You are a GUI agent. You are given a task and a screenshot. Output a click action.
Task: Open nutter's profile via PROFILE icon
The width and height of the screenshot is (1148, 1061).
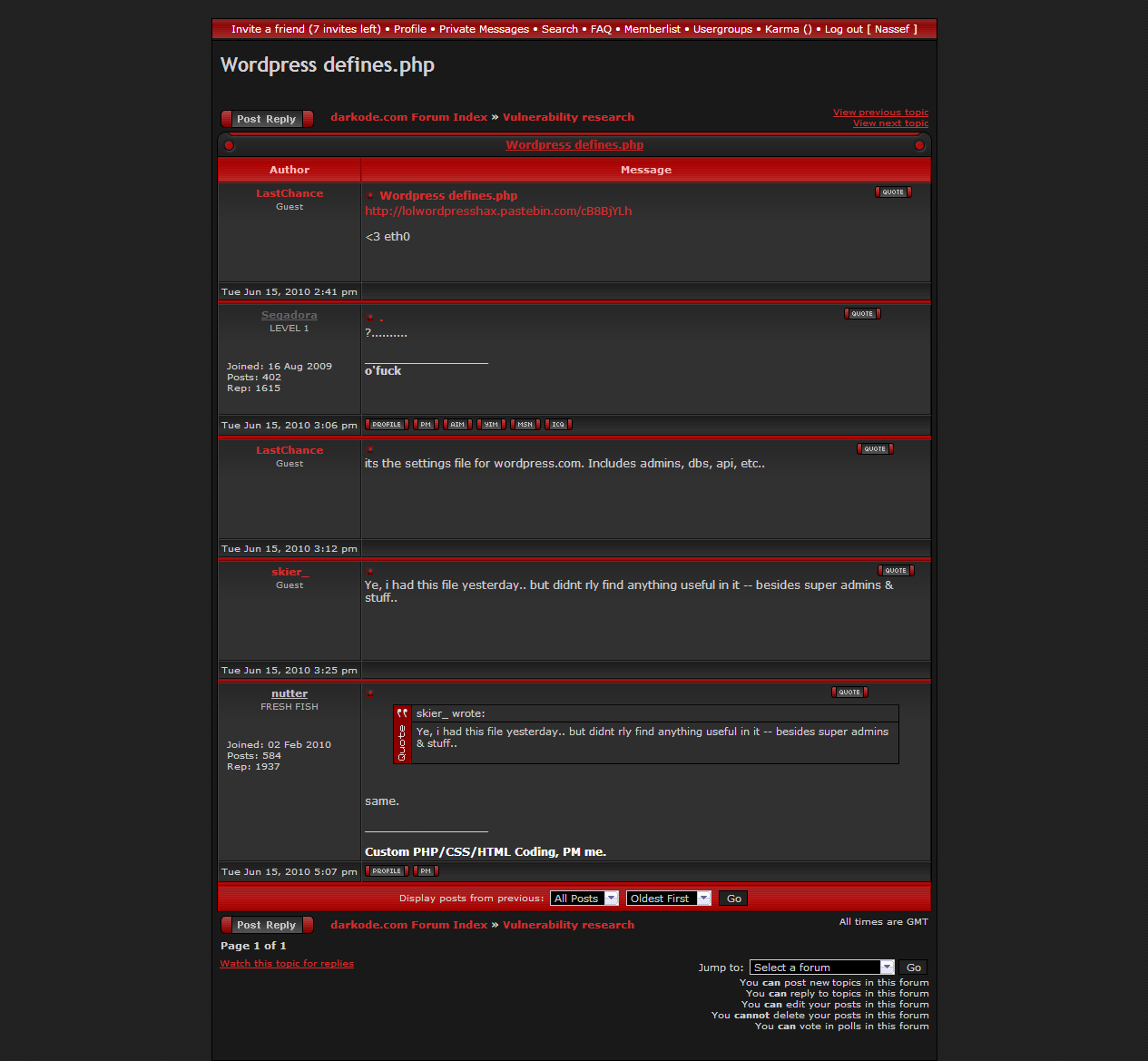point(387,871)
